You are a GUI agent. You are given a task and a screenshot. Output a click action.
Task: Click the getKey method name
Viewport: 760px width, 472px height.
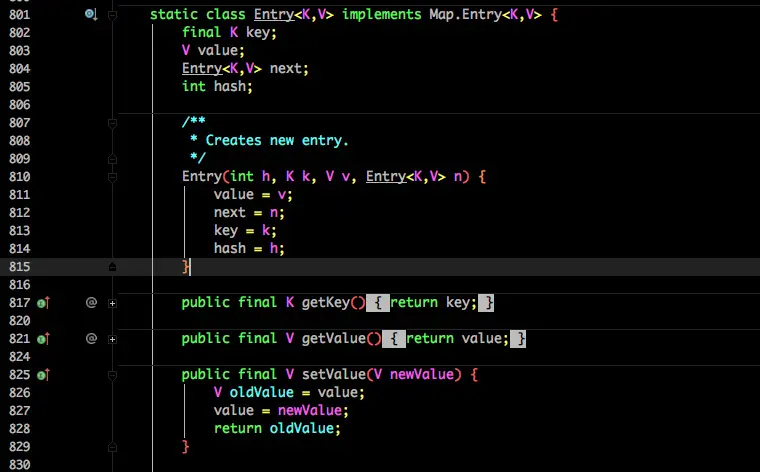[326, 303]
